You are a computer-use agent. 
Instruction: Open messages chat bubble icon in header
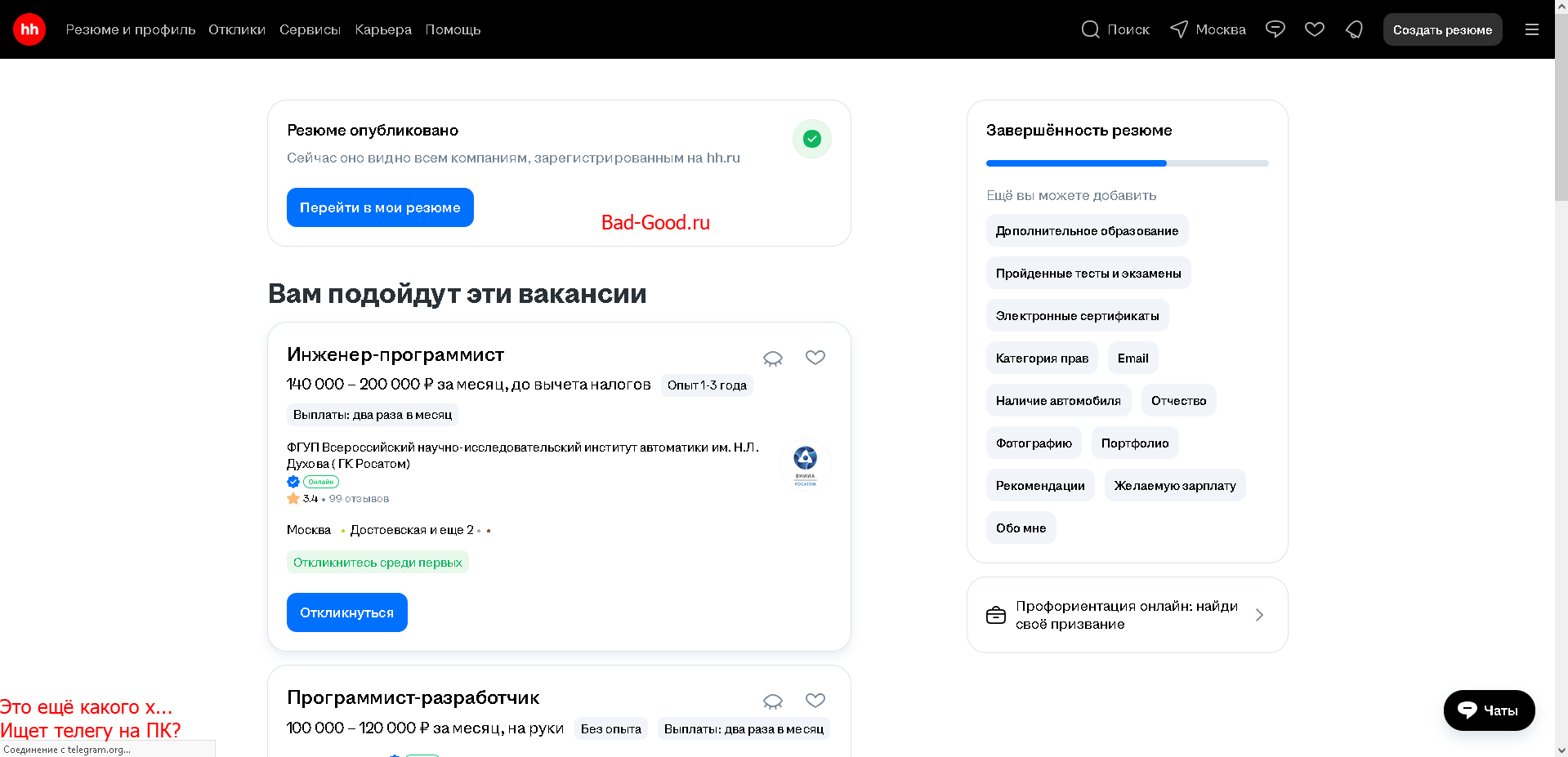pyautogui.click(x=1275, y=29)
